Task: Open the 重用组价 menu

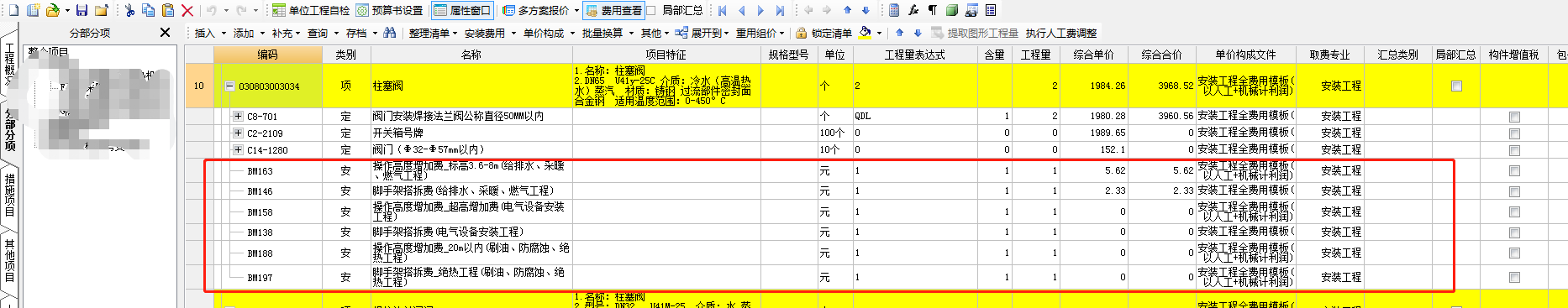Action: (760, 33)
